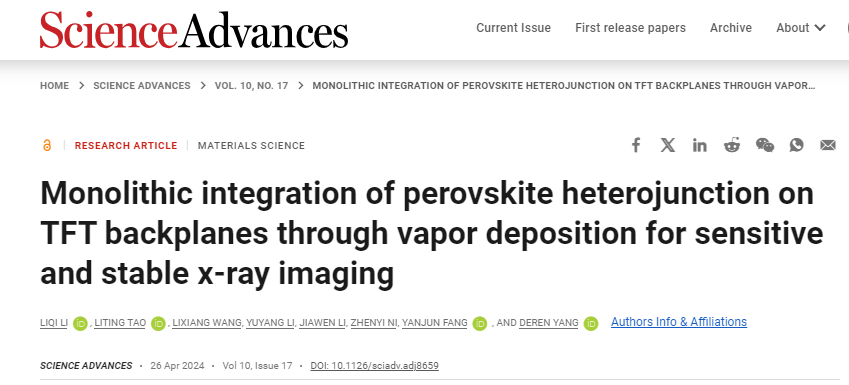849x385 pixels.
Task: Expand the About dropdown menu
Action: 801,28
